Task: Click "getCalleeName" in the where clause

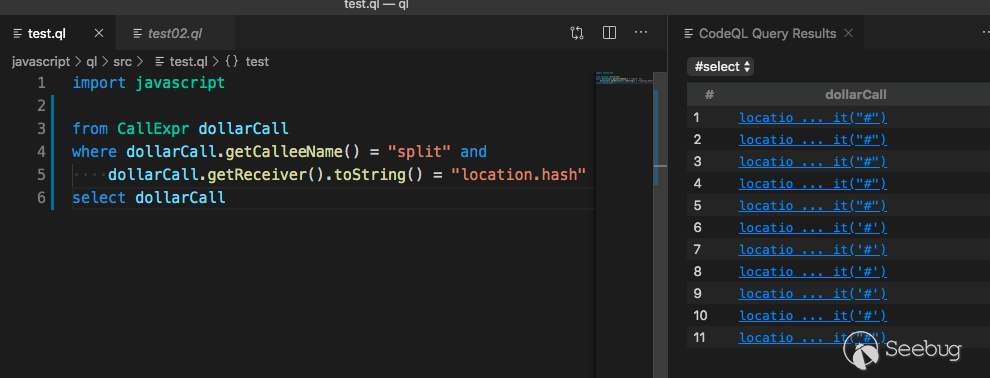Action: click(x=284, y=151)
